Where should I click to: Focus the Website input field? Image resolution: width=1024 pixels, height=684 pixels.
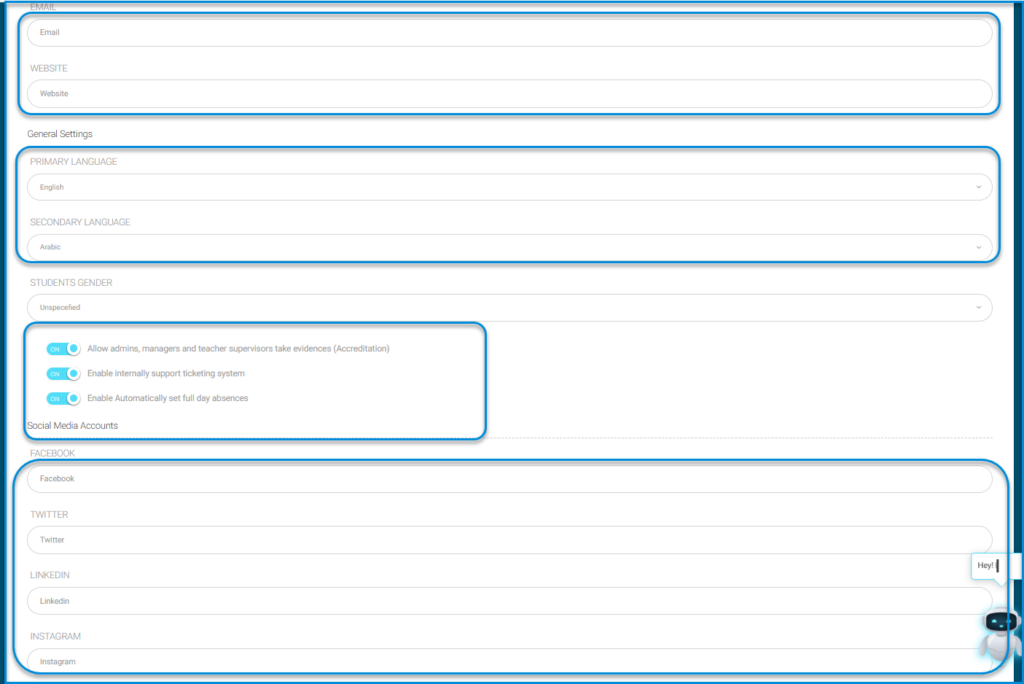click(509, 94)
